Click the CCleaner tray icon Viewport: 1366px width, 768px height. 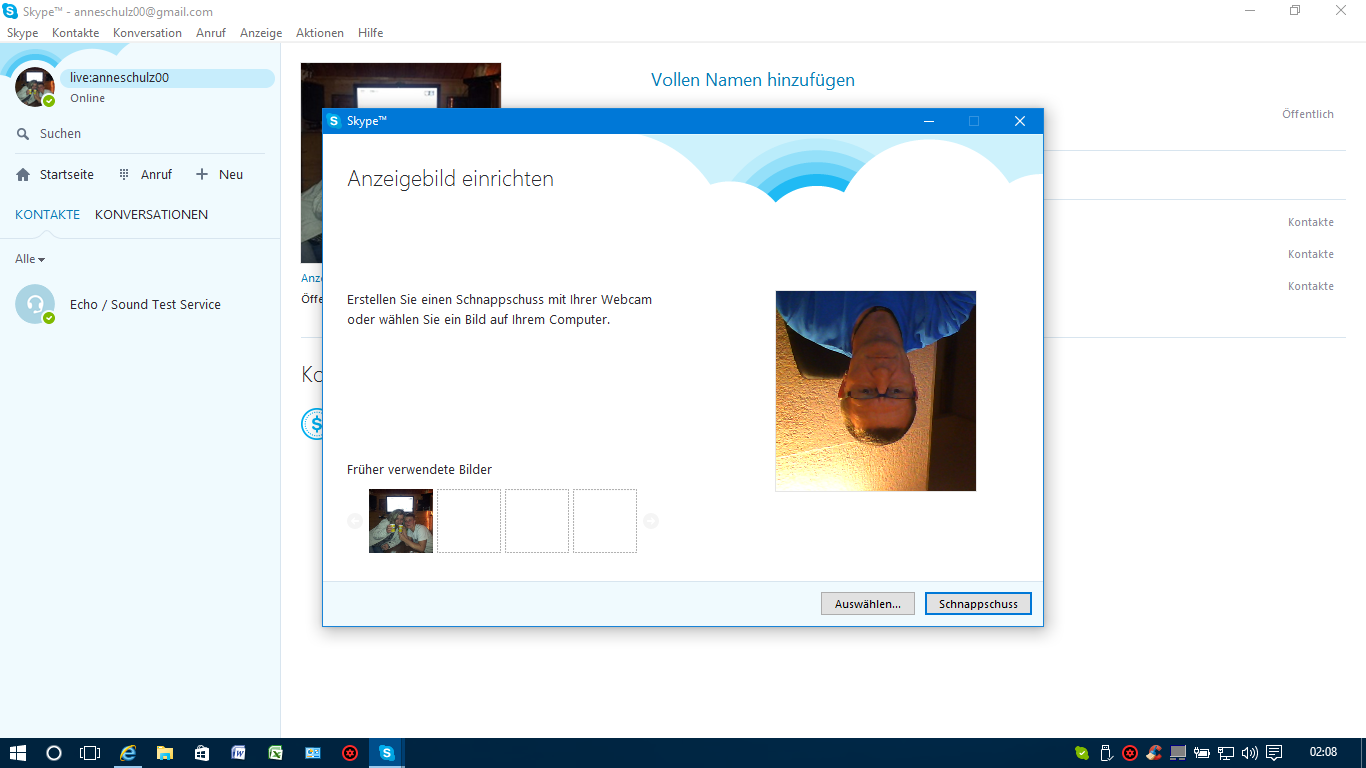click(x=1154, y=753)
